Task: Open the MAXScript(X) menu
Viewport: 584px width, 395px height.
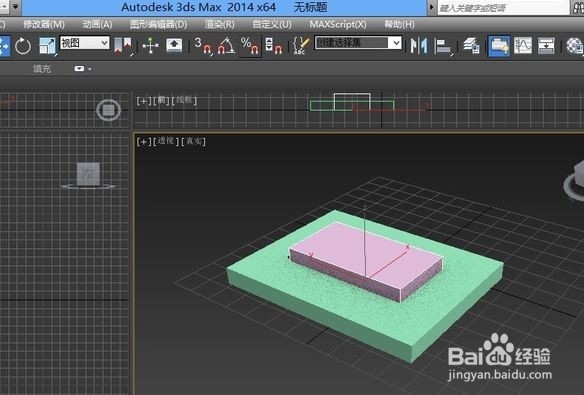Action: [338, 25]
